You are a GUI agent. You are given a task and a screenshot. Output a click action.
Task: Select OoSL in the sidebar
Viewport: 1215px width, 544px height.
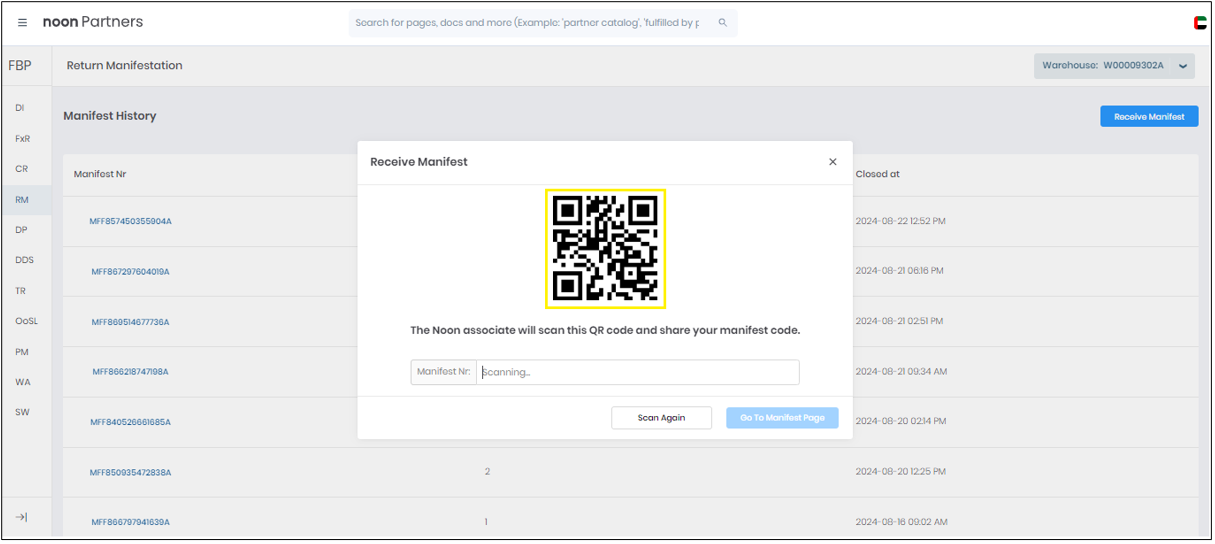(x=26, y=321)
